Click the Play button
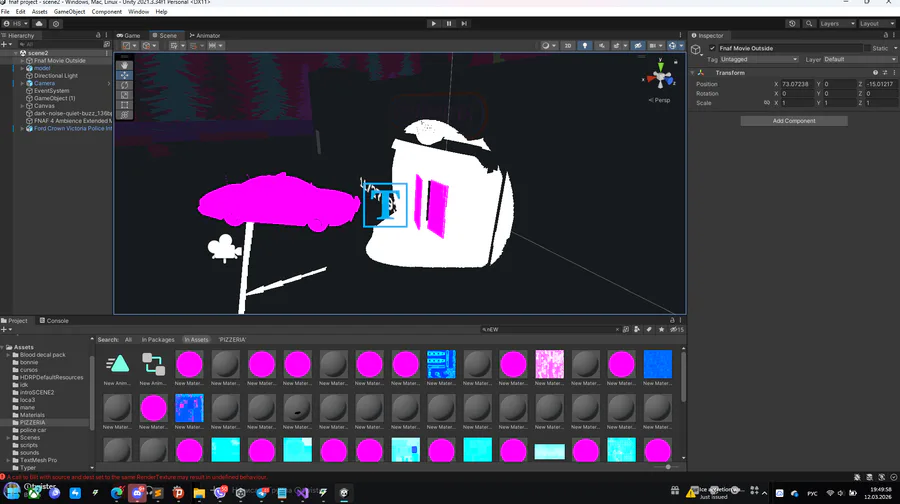 pos(433,24)
